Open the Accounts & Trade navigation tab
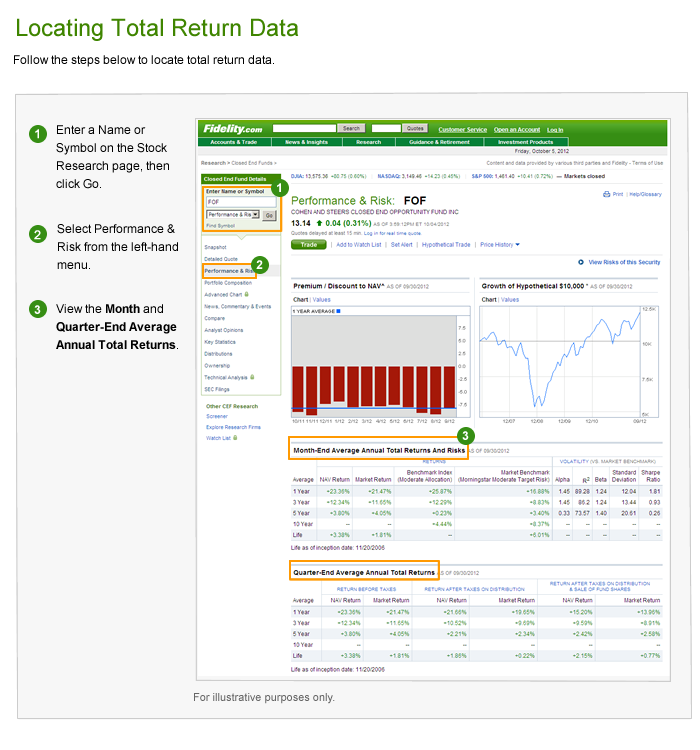The image size is (700, 750). click(233, 142)
